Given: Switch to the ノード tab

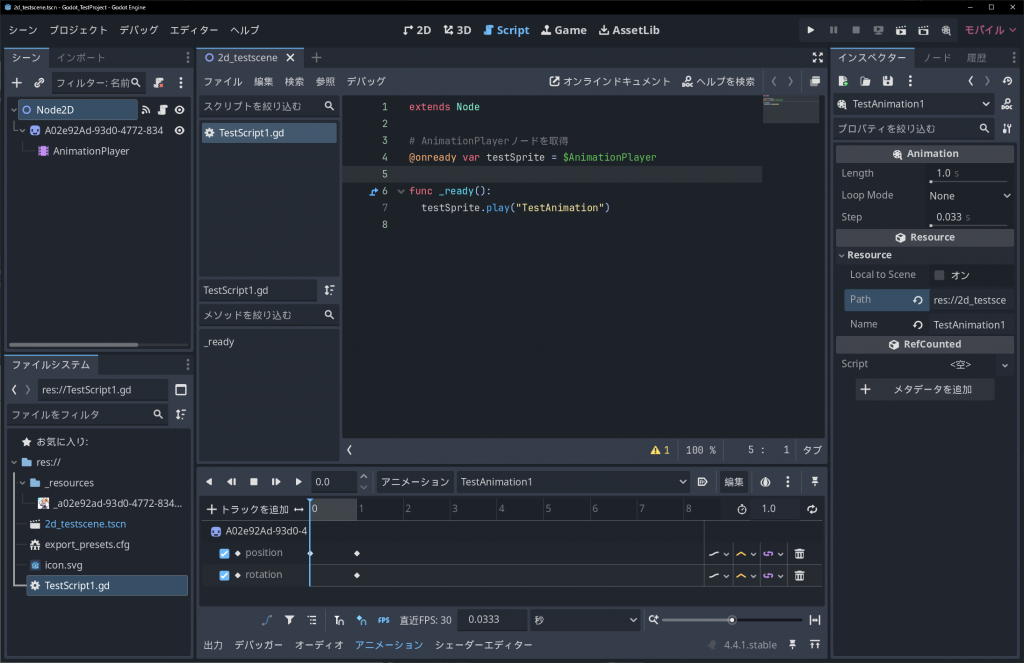Looking at the screenshot, I should 937,58.
